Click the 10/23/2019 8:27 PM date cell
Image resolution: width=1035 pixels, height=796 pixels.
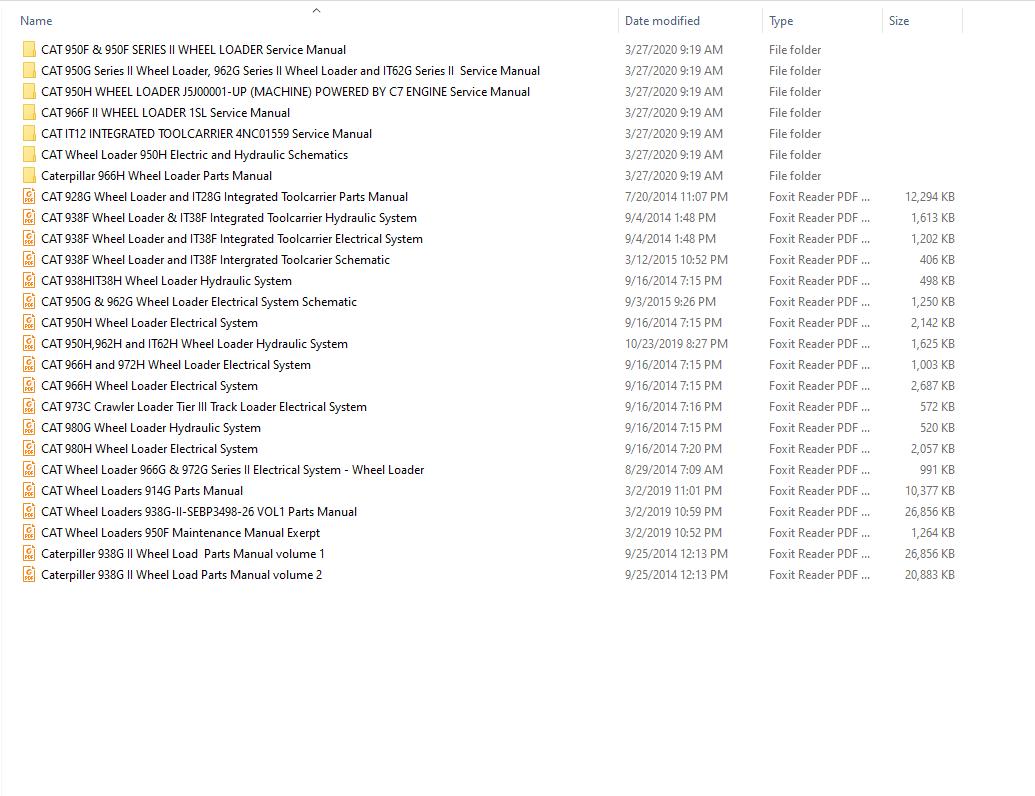point(676,344)
